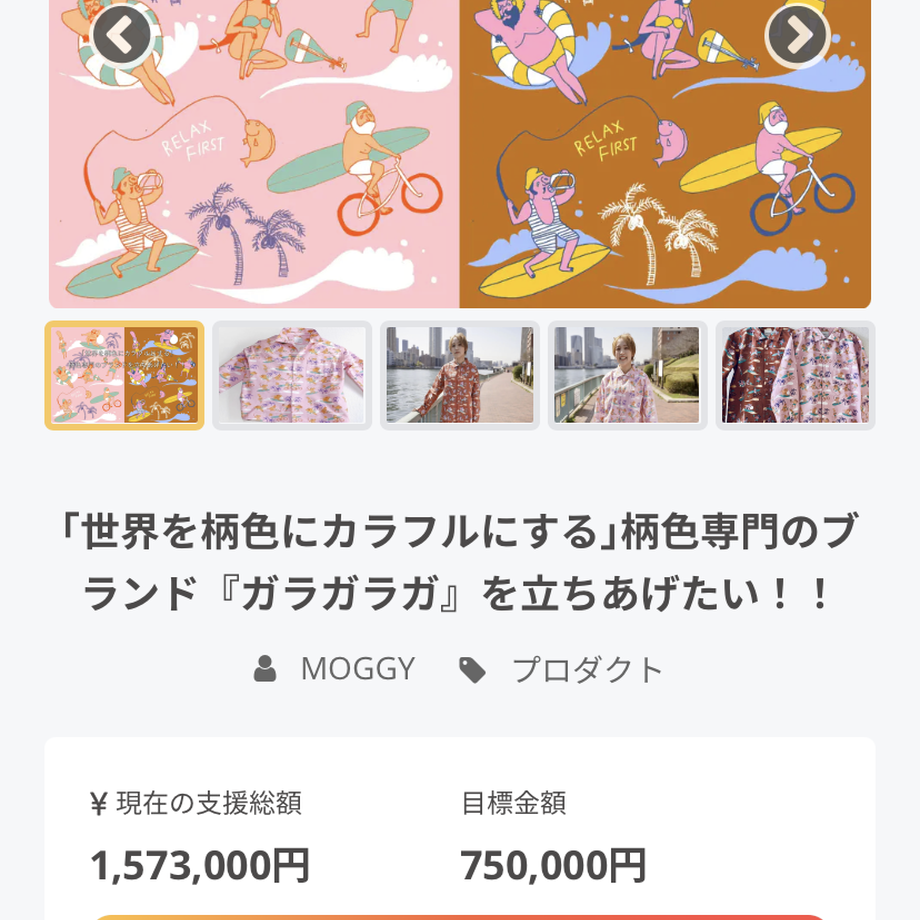
Task: Click the 750,000円 target amount
Action: pos(553,866)
